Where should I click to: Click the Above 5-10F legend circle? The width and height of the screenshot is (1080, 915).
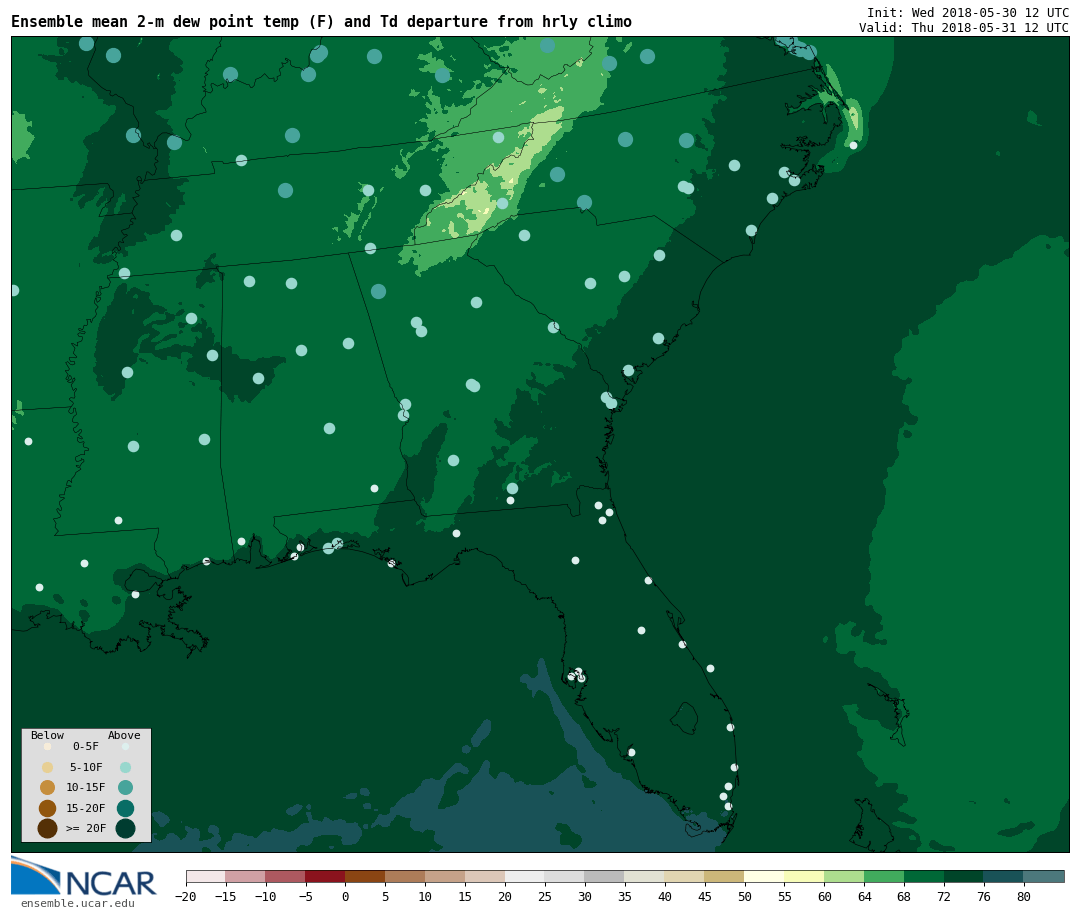point(125,767)
